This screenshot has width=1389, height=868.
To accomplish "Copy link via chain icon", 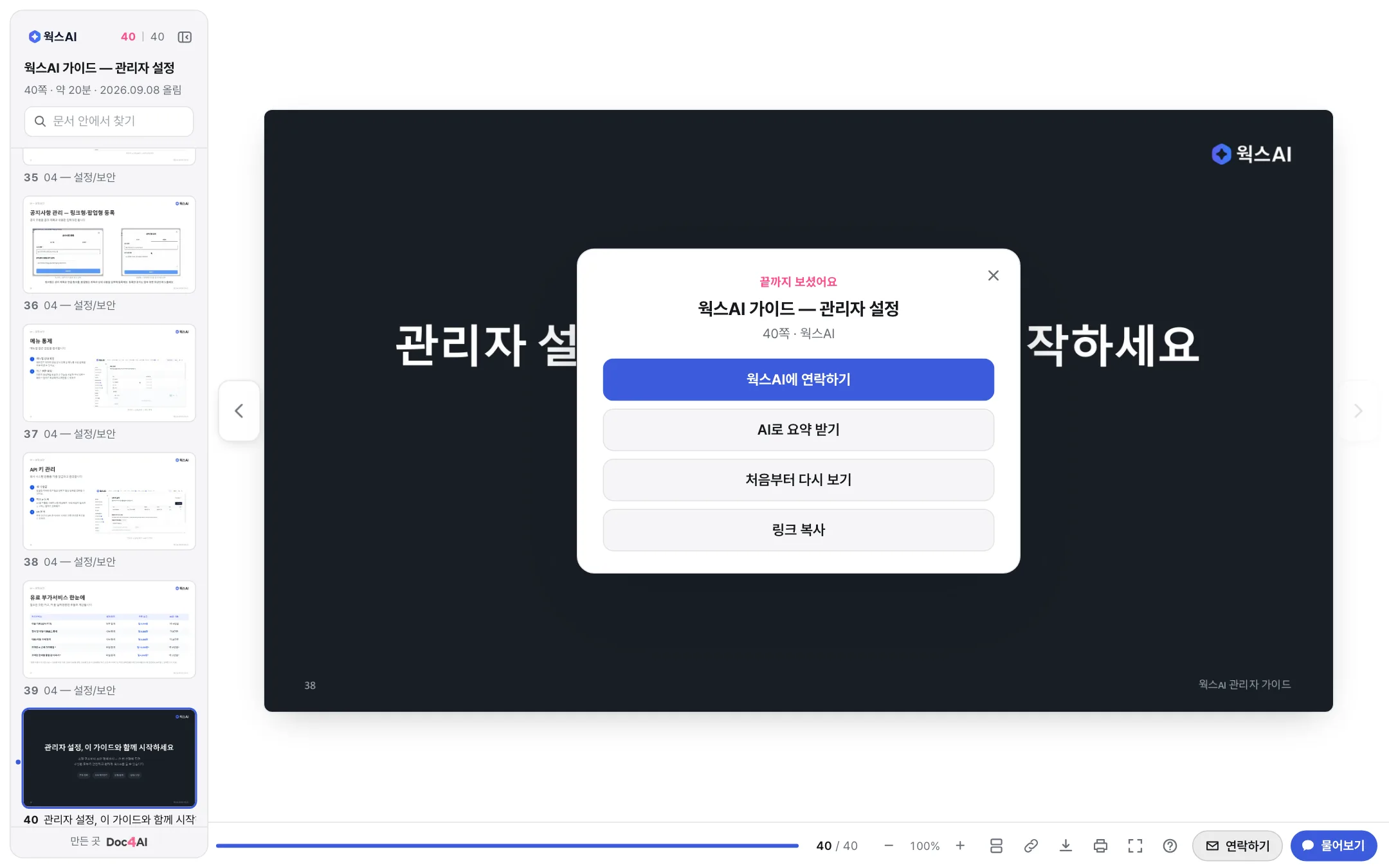I will click(1031, 846).
